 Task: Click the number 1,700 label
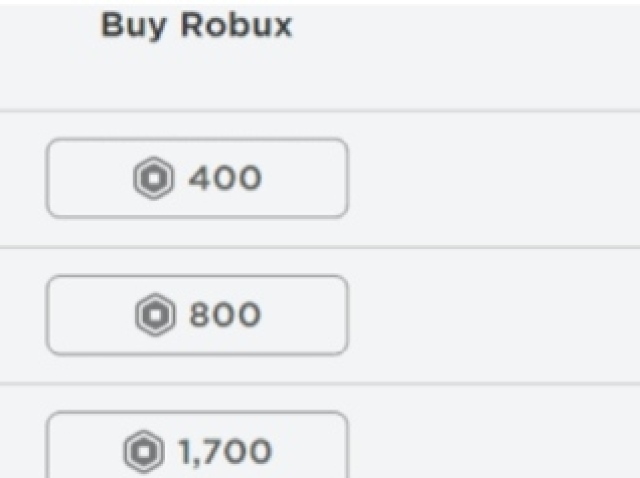(225, 452)
